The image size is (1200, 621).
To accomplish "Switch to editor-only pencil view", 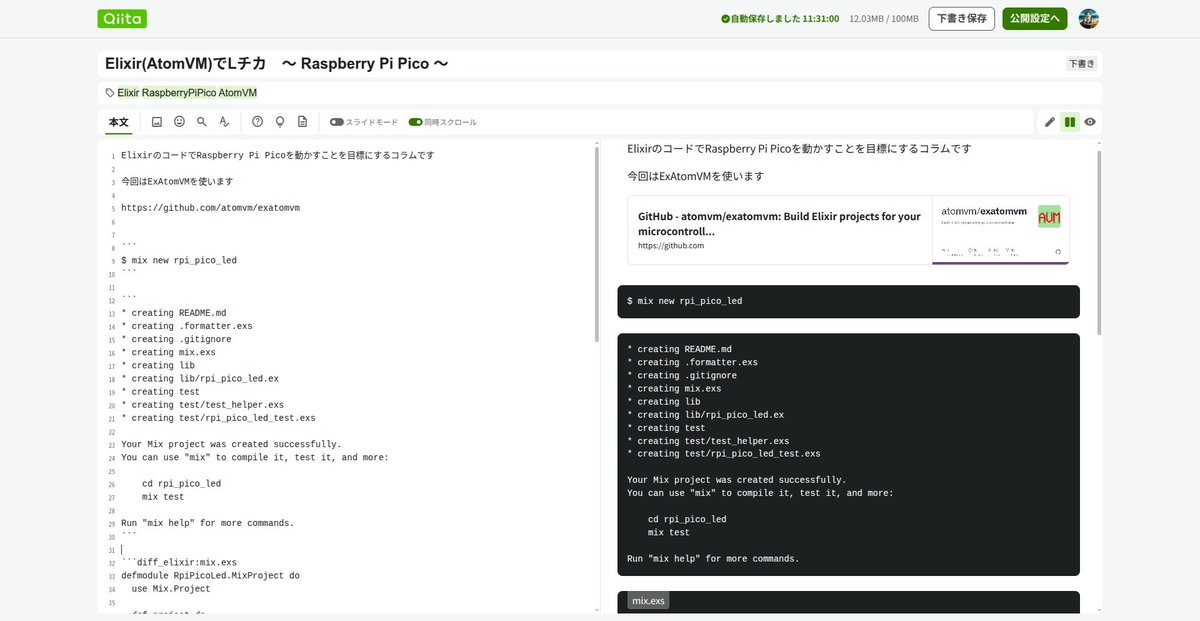I will tap(1050, 122).
